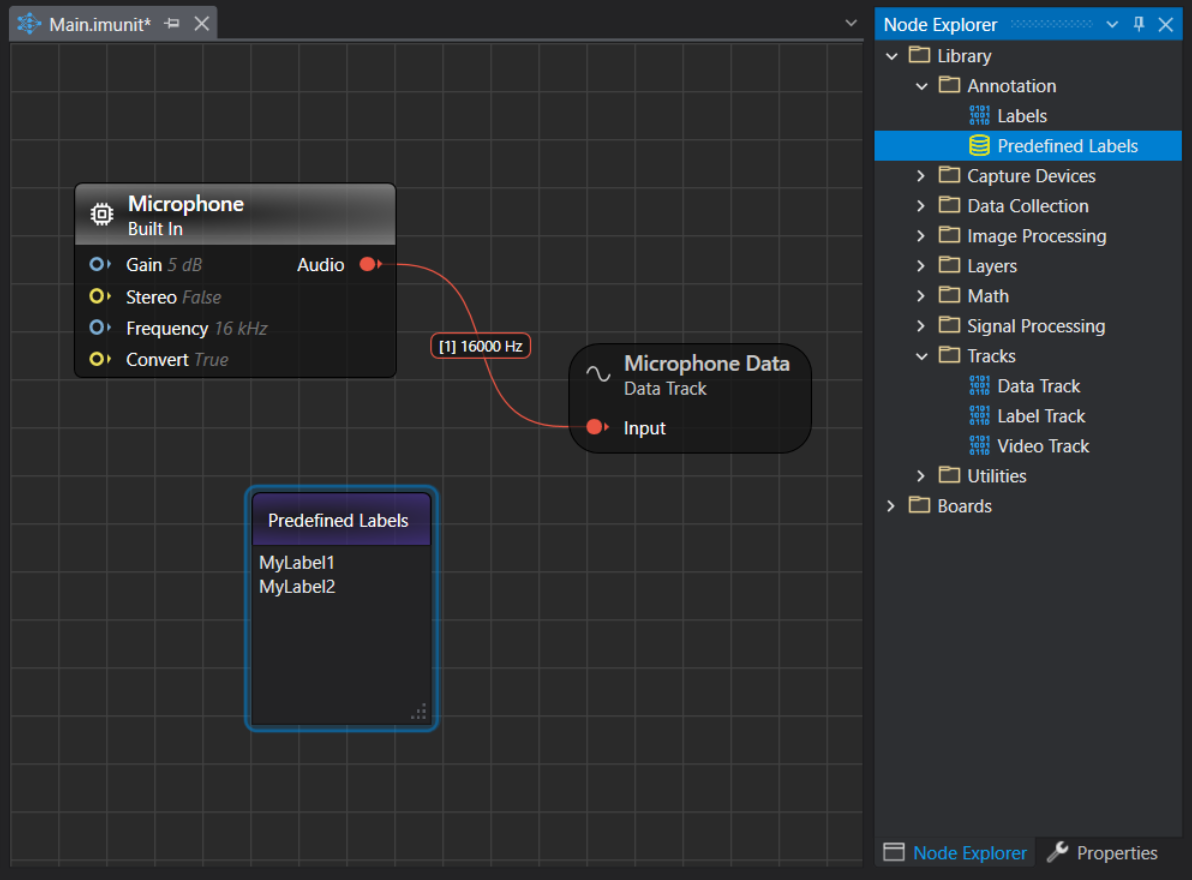Click the Video Track item icon

(x=979, y=446)
